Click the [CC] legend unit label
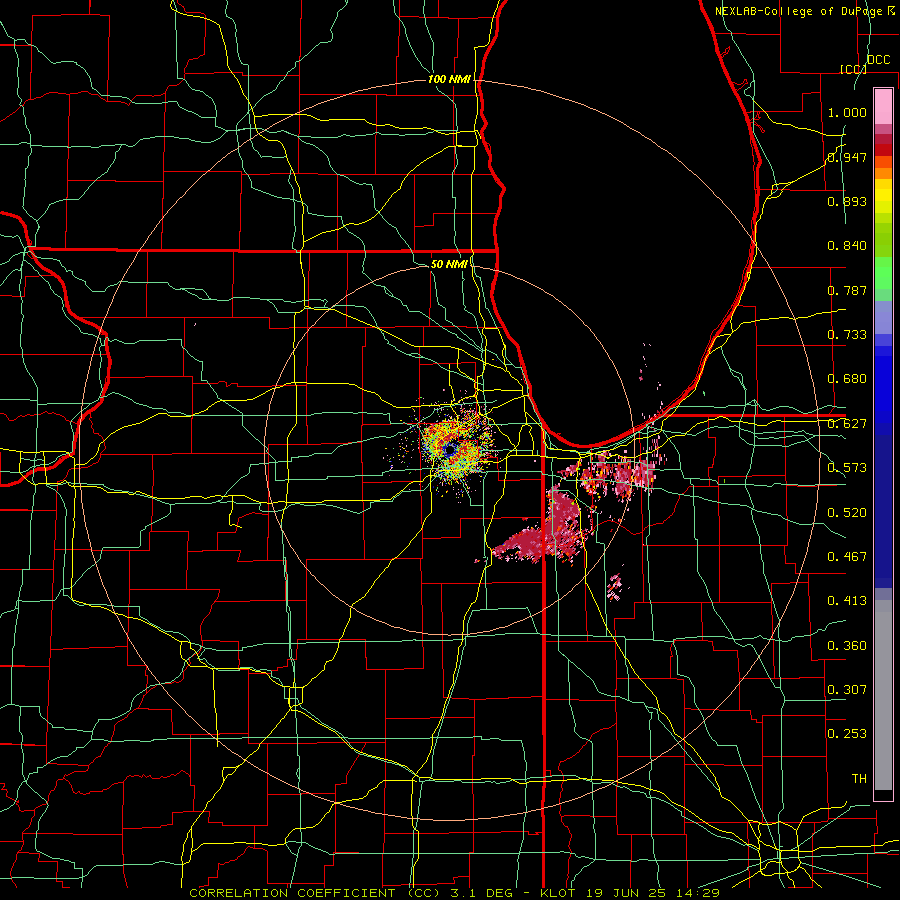This screenshot has height=900, width=900. click(854, 69)
